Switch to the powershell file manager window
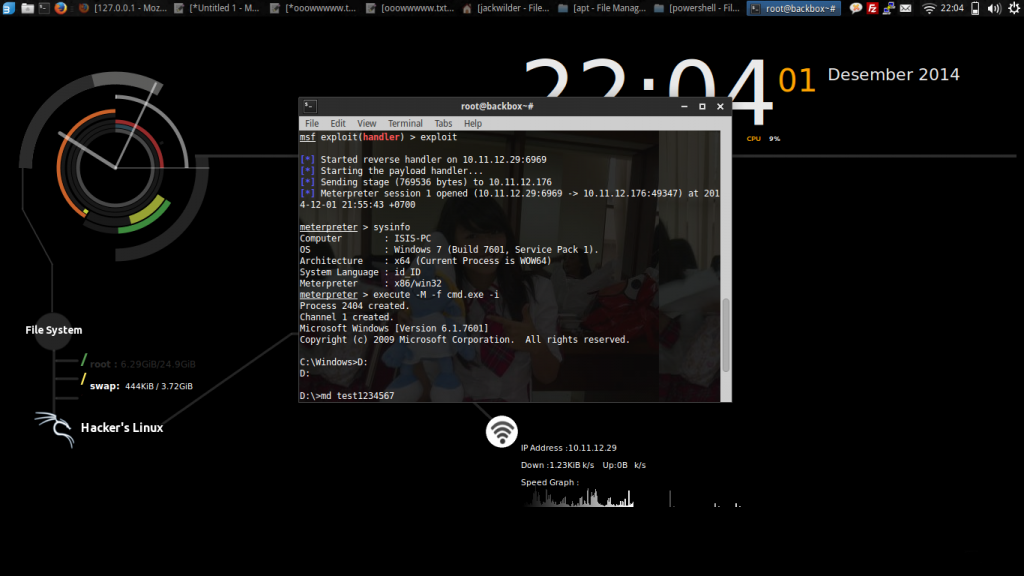 [x=697, y=8]
